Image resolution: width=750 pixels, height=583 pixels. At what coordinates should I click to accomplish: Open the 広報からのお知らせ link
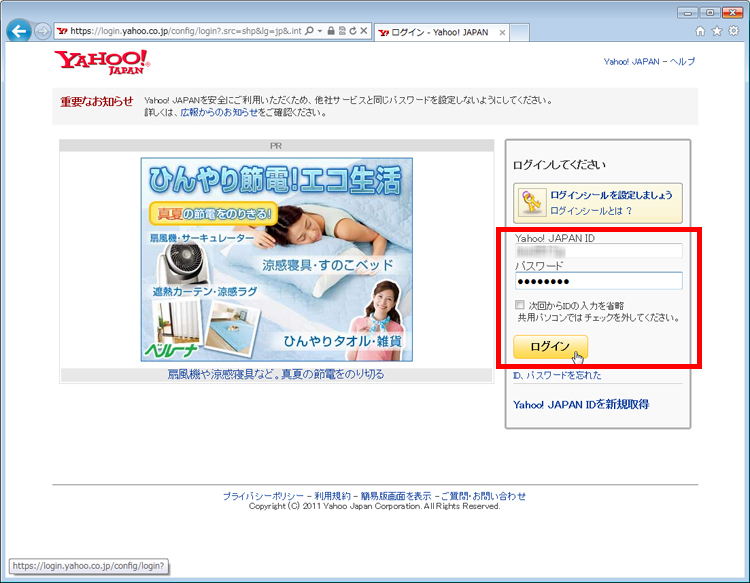(x=219, y=113)
